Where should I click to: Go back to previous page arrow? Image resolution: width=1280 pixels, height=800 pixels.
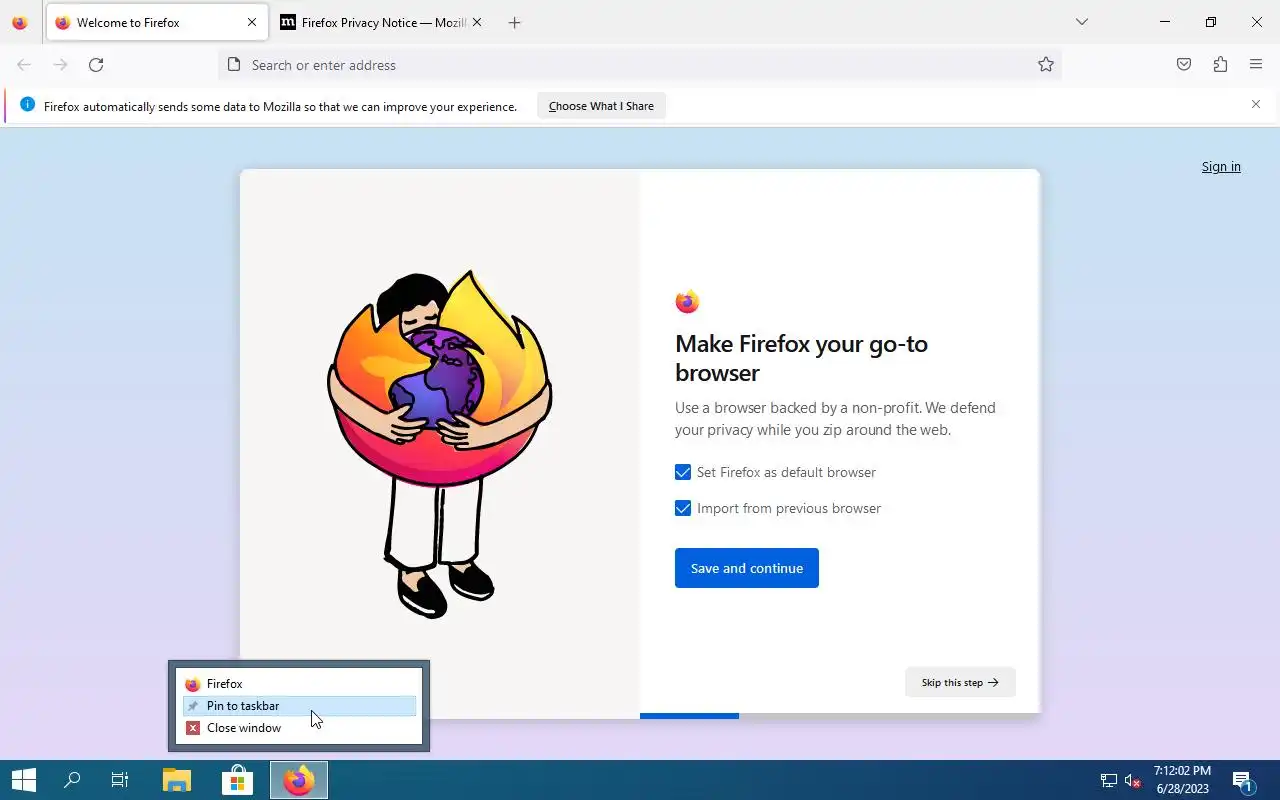point(24,65)
